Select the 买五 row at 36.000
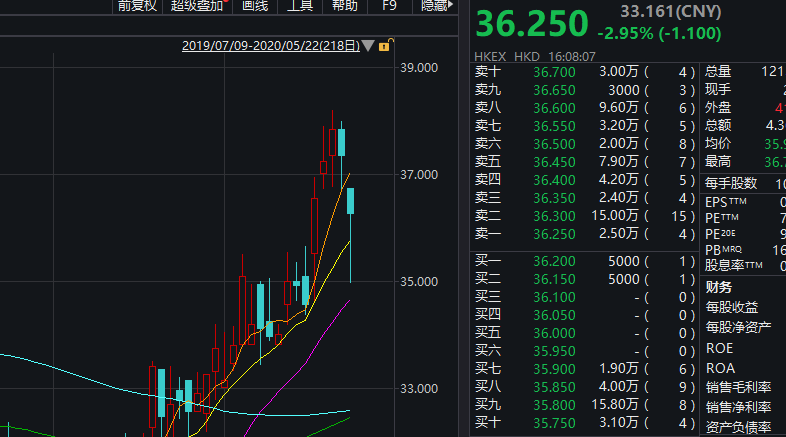 (584, 334)
